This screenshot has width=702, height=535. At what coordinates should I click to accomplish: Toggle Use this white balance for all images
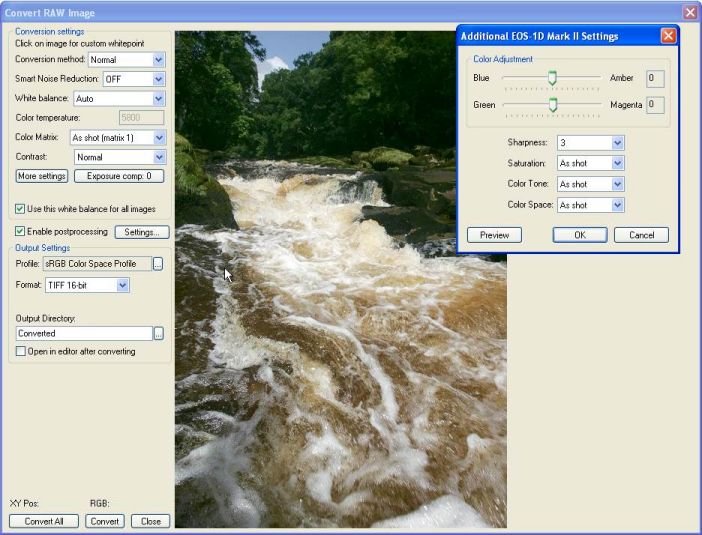pos(21,209)
